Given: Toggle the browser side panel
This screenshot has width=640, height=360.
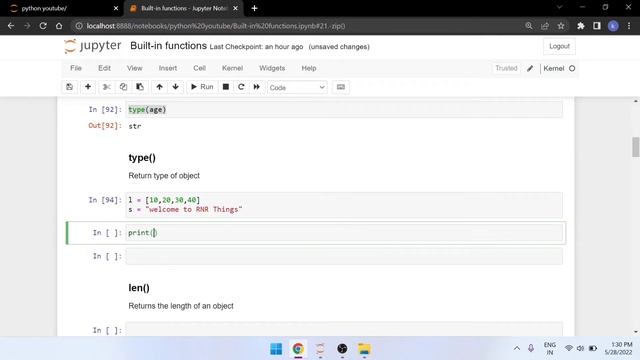Looking at the screenshot, I should point(597,26).
